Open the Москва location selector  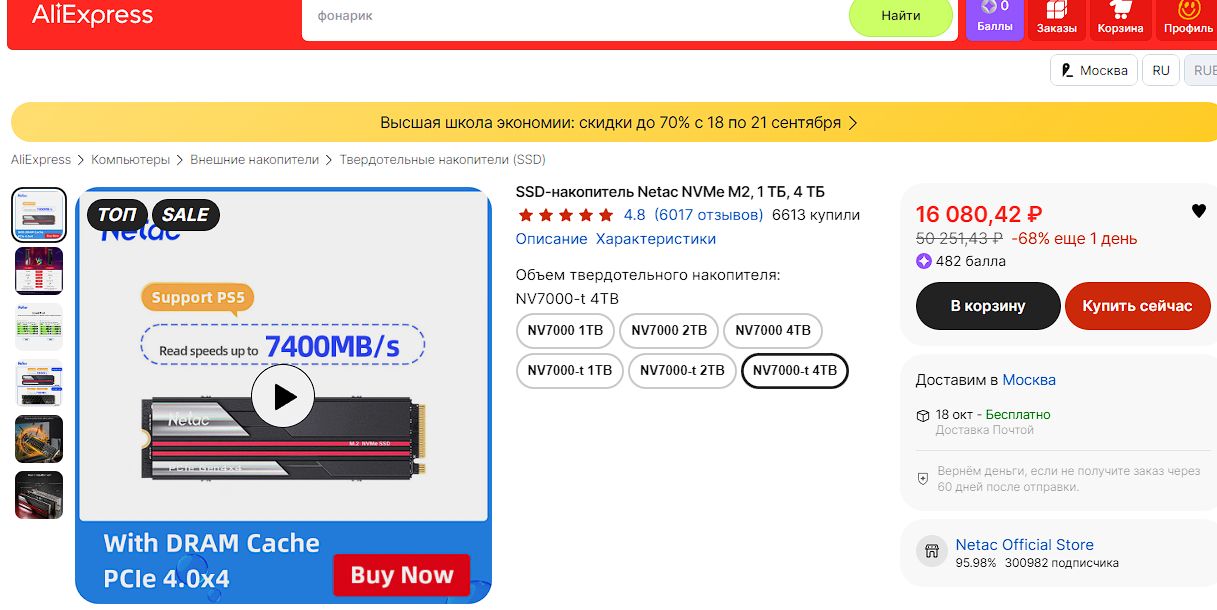click(x=1094, y=70)
